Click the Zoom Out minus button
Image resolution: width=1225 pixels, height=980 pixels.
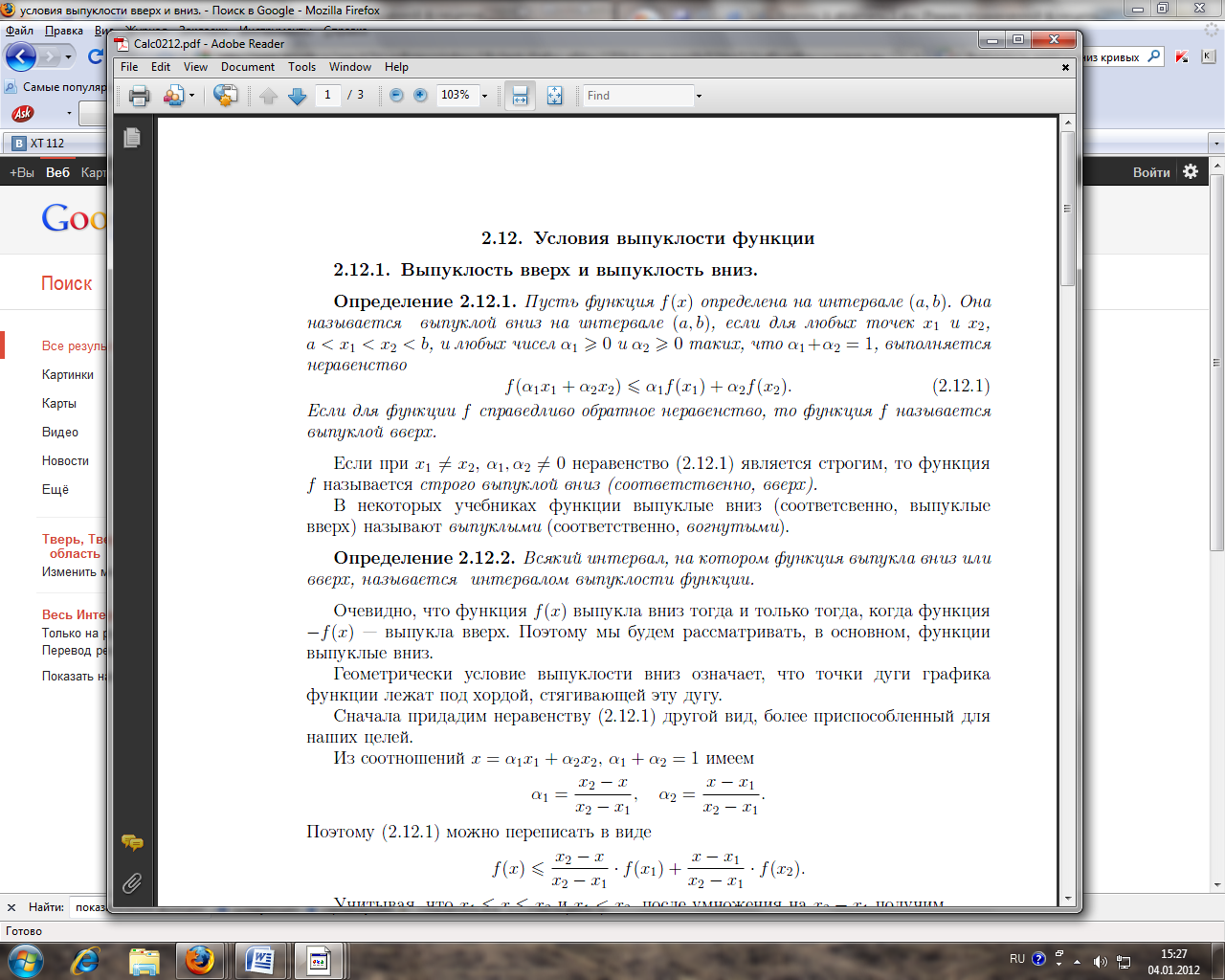coord(396,96)
